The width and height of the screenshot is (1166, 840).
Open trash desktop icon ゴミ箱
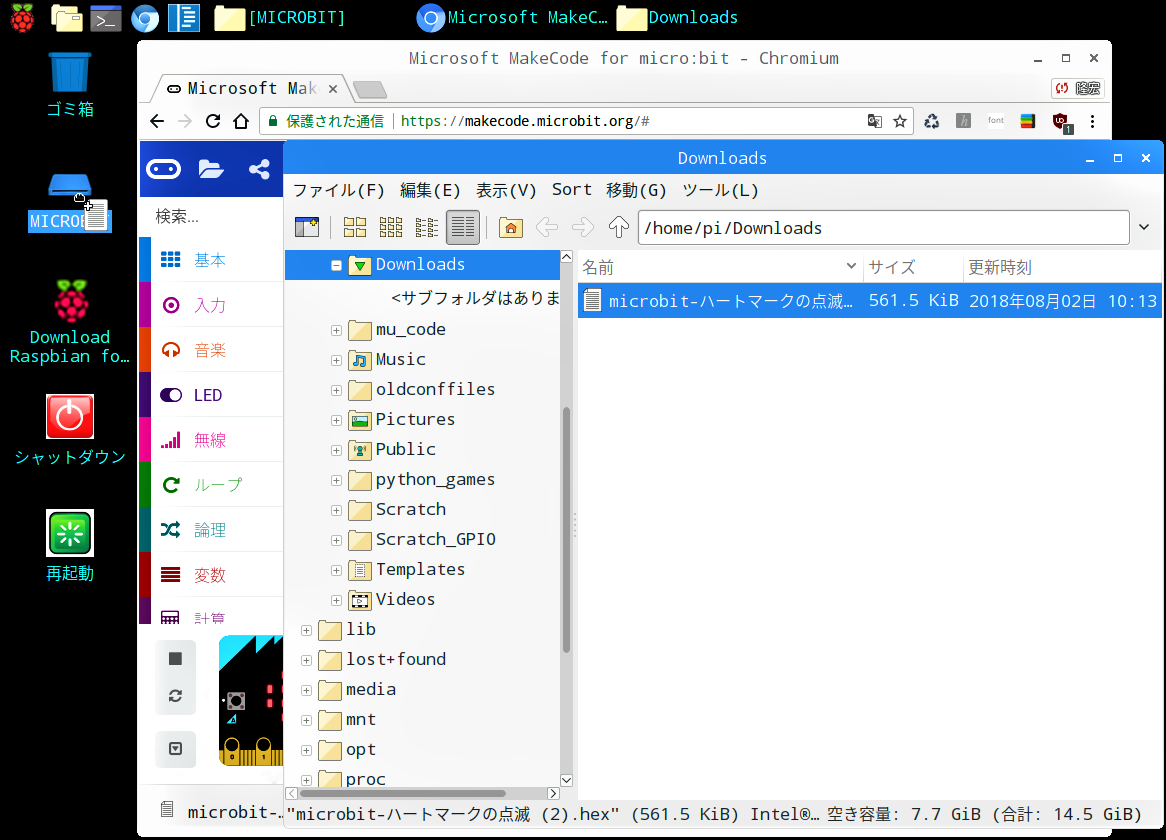pos(70,84)
